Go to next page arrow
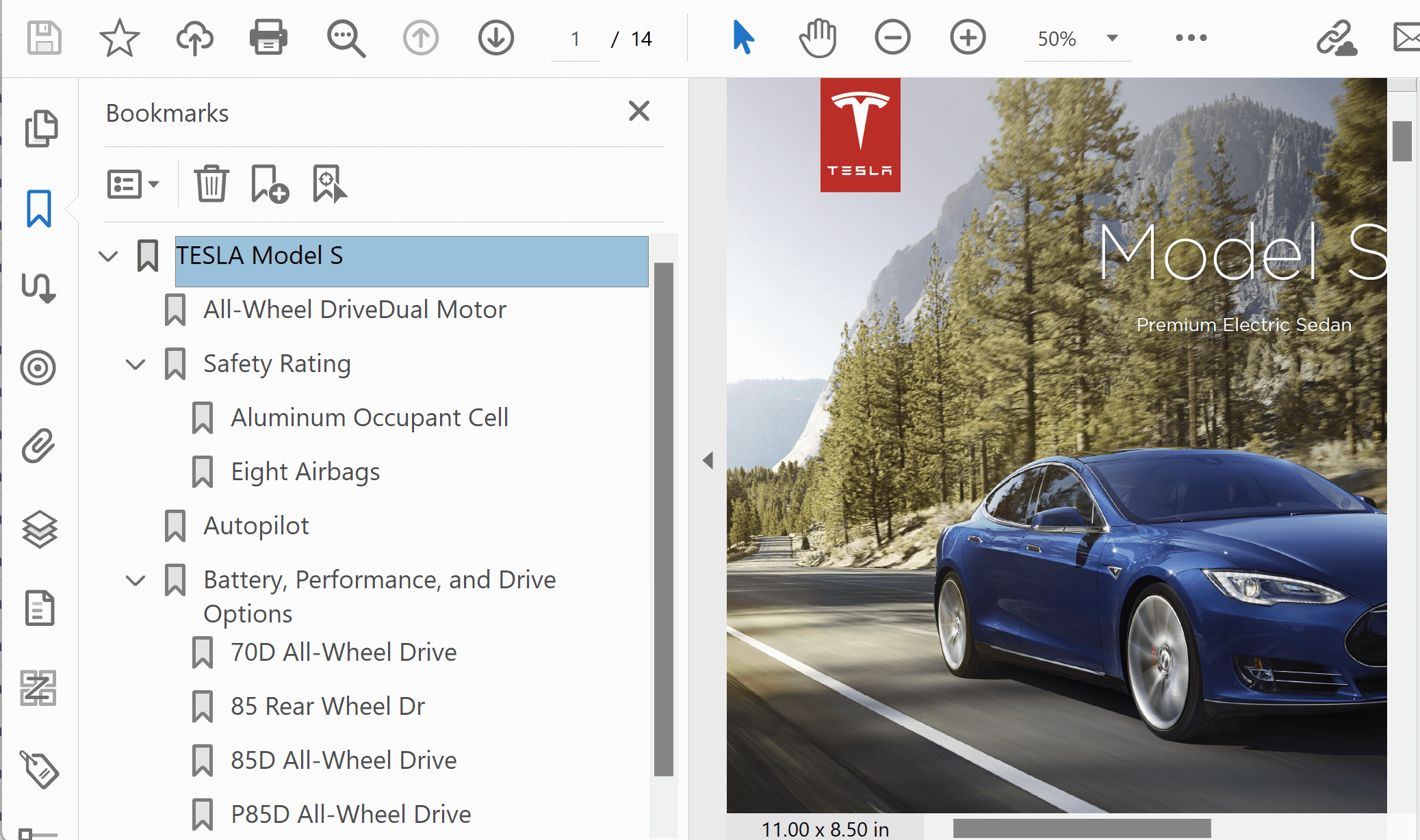The width and height of the screenshot is (1420, 840). coord(495,38)
